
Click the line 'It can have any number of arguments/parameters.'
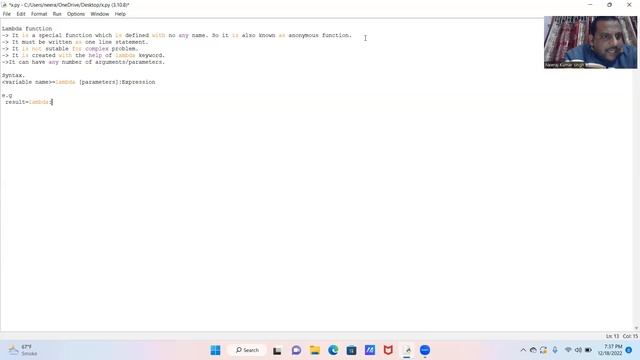(x=83, y=62)
